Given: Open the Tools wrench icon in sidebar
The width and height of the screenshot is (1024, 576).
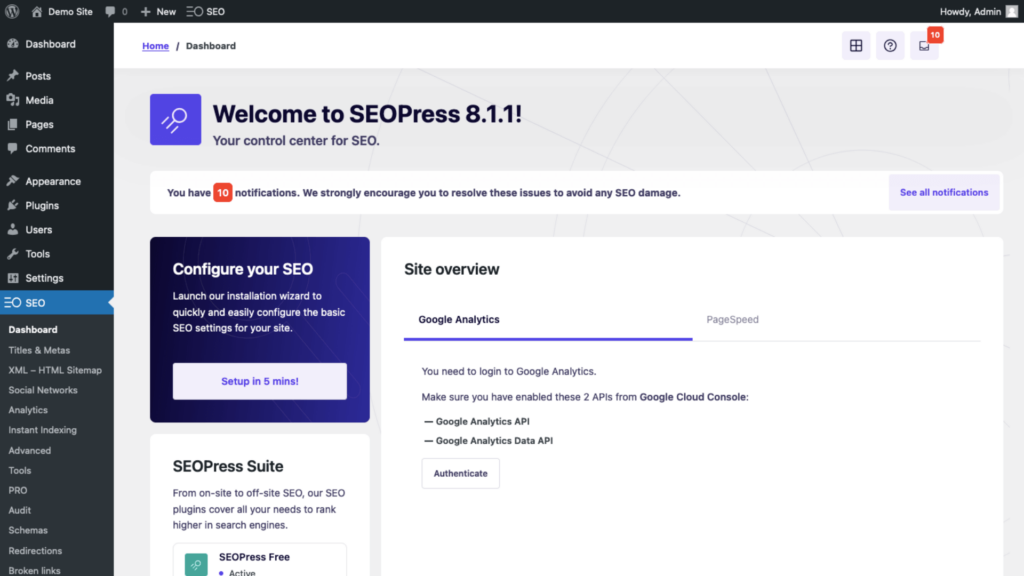Looking at the screenshot, I should click(x=13, y=253).
